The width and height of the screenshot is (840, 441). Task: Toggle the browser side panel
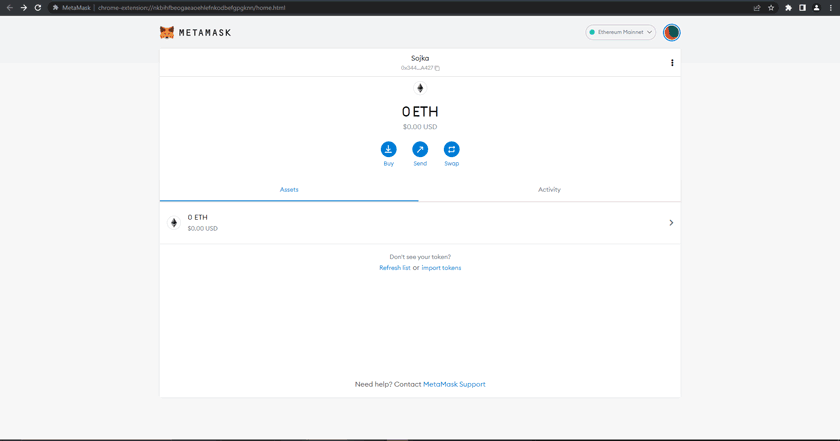802,8
